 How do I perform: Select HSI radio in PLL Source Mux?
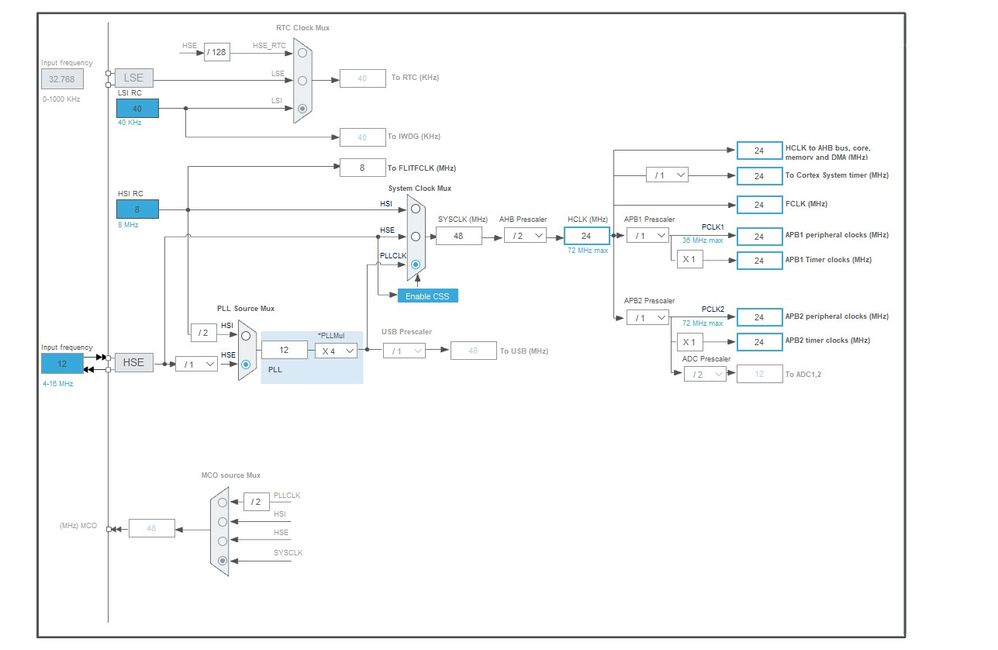point(246,335)
